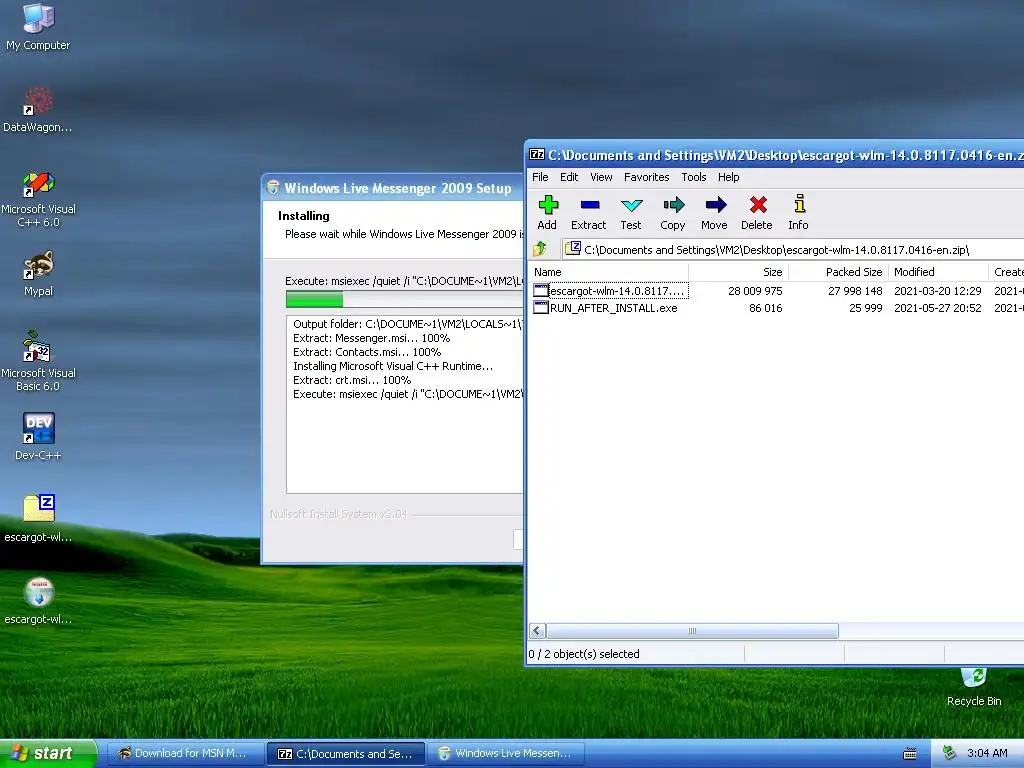Go up one folder level in 7-Zip
This screenshot has height=768, width=1024.
pyautogui.click(x=540, y=249)
